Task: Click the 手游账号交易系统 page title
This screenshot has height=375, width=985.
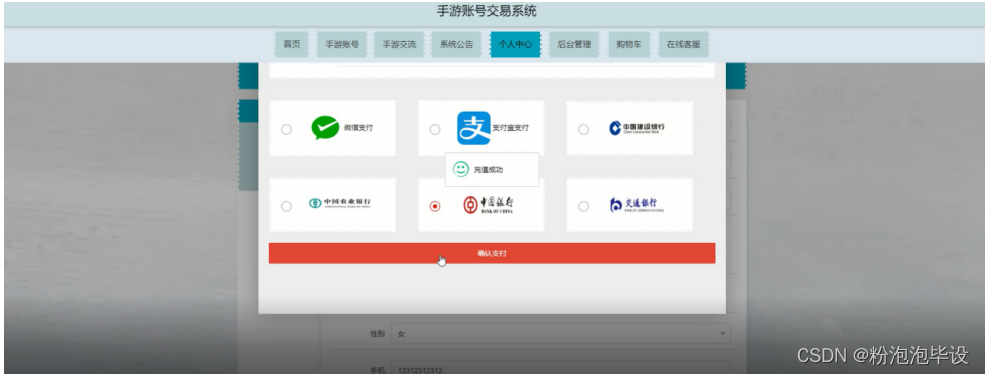Action: tap(487, 11)
